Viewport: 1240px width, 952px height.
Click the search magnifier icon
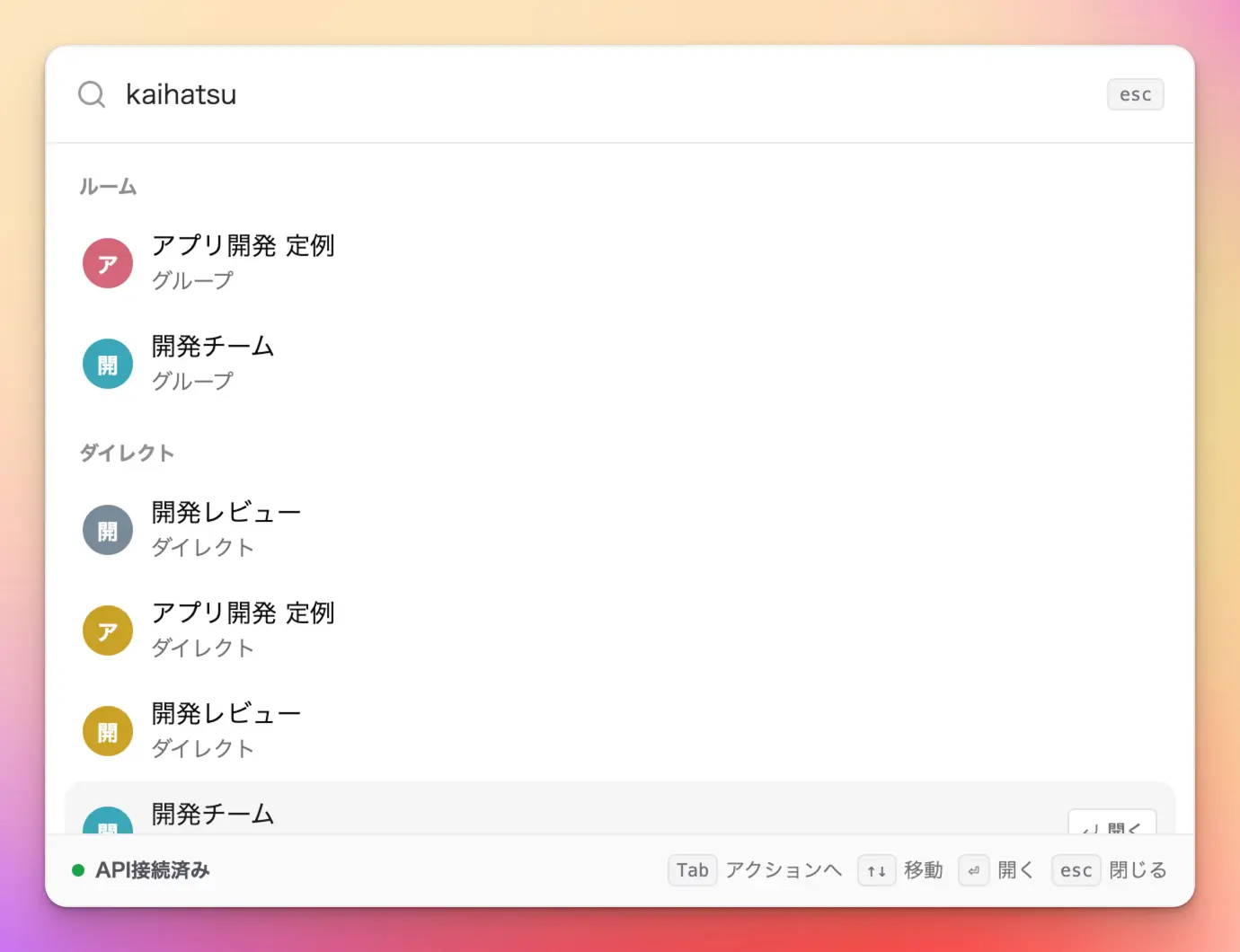tap(92, 94)
